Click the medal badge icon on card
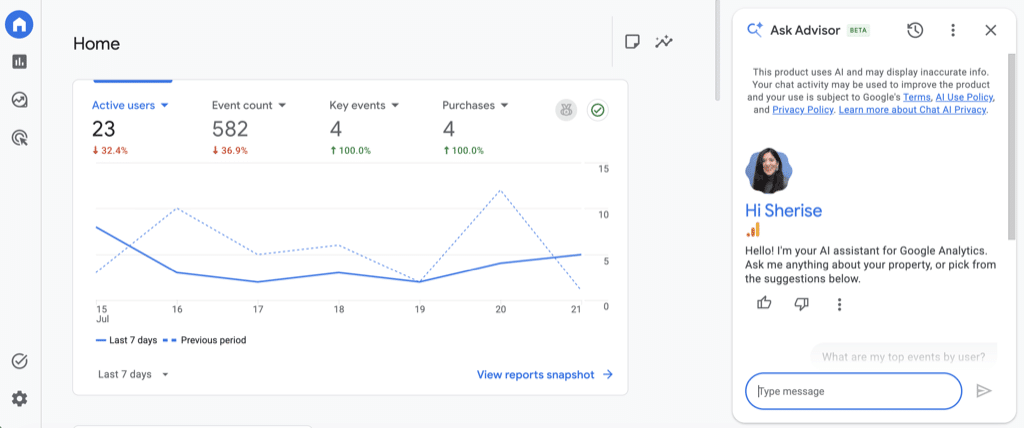The image size is (1024, 428). click(566, 110)
